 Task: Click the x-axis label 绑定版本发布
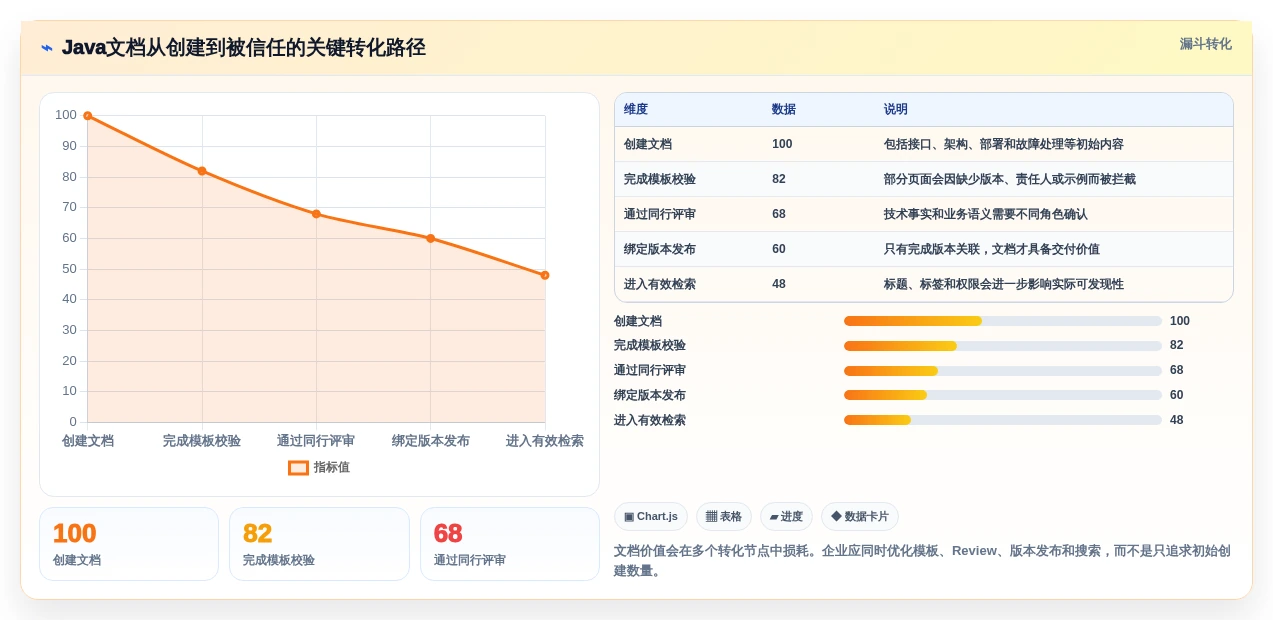(431, 441)
